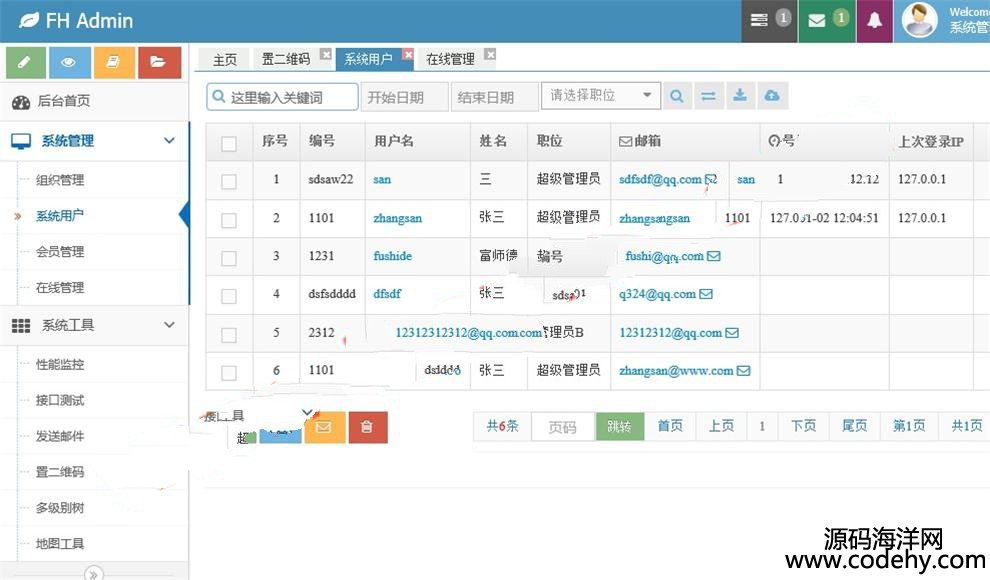
Task: Click the orange envelope batch email button
Action: (325, 427)
